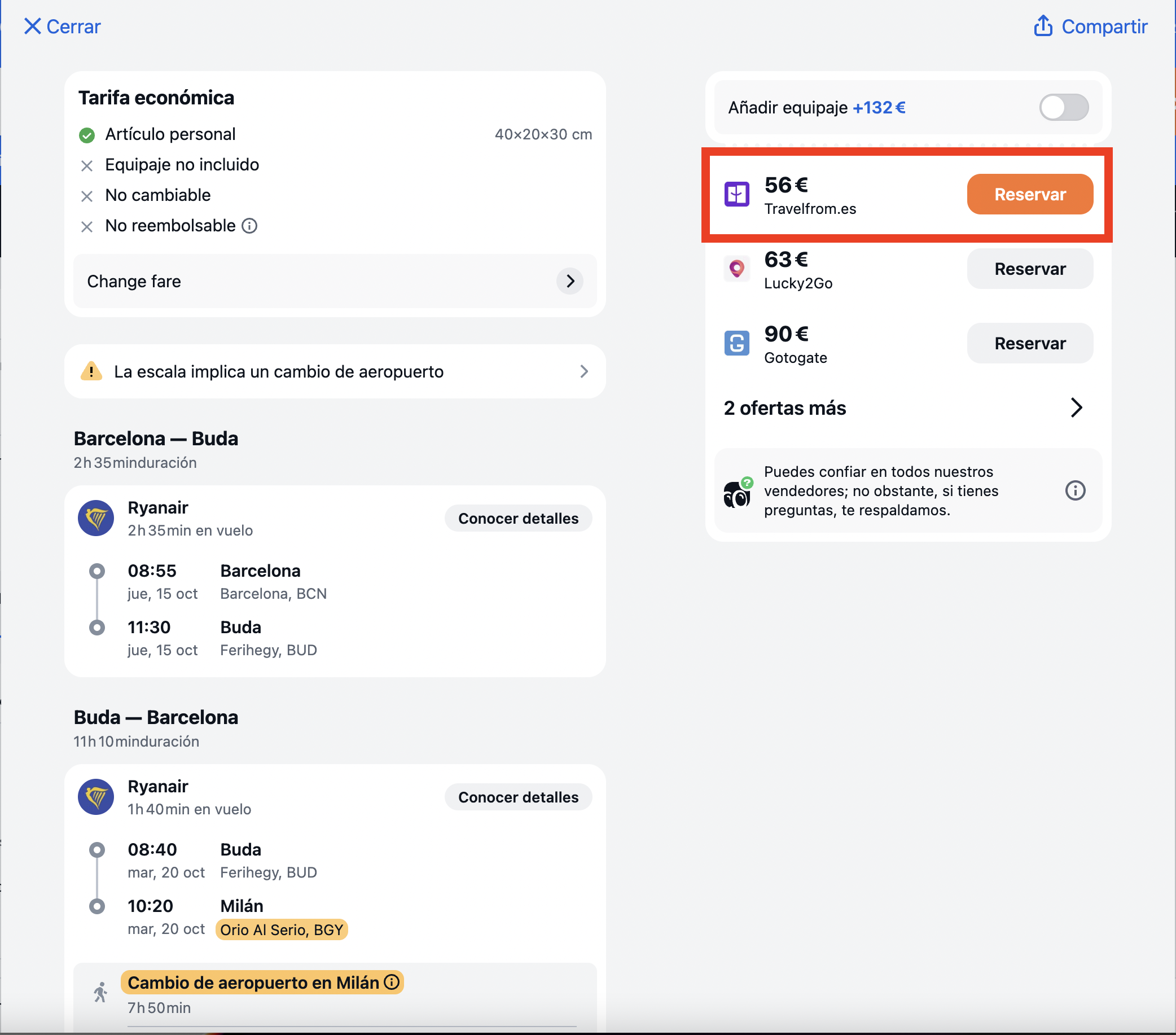Click the Buda — Barcelona route heading
The height and width of the screenshot is (1035, 1176).
point(156,717)
